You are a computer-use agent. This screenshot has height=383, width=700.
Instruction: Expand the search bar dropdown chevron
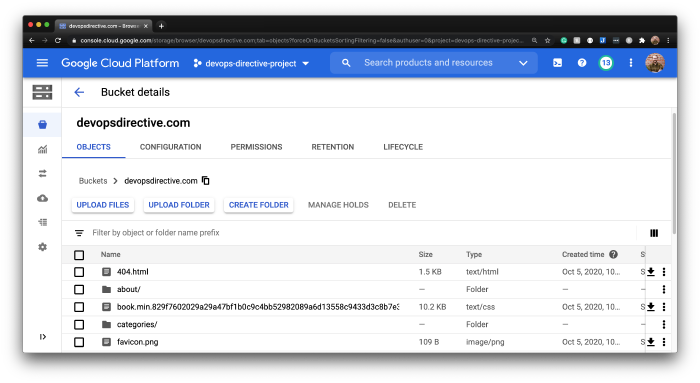coord(523,63)
